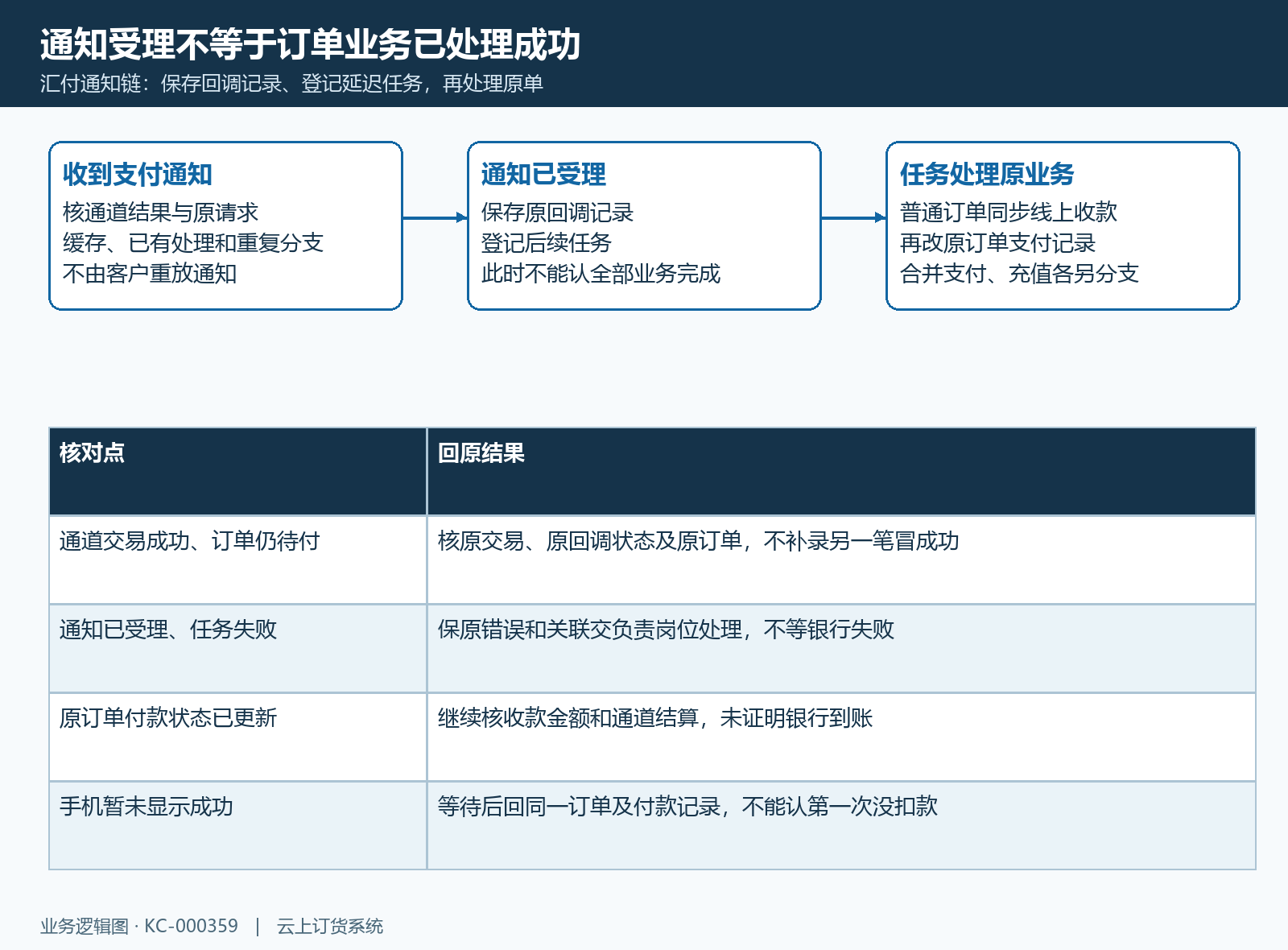1288x950 pixels.
Task: Click the 回原结果 column header
Action: [841, 472]
